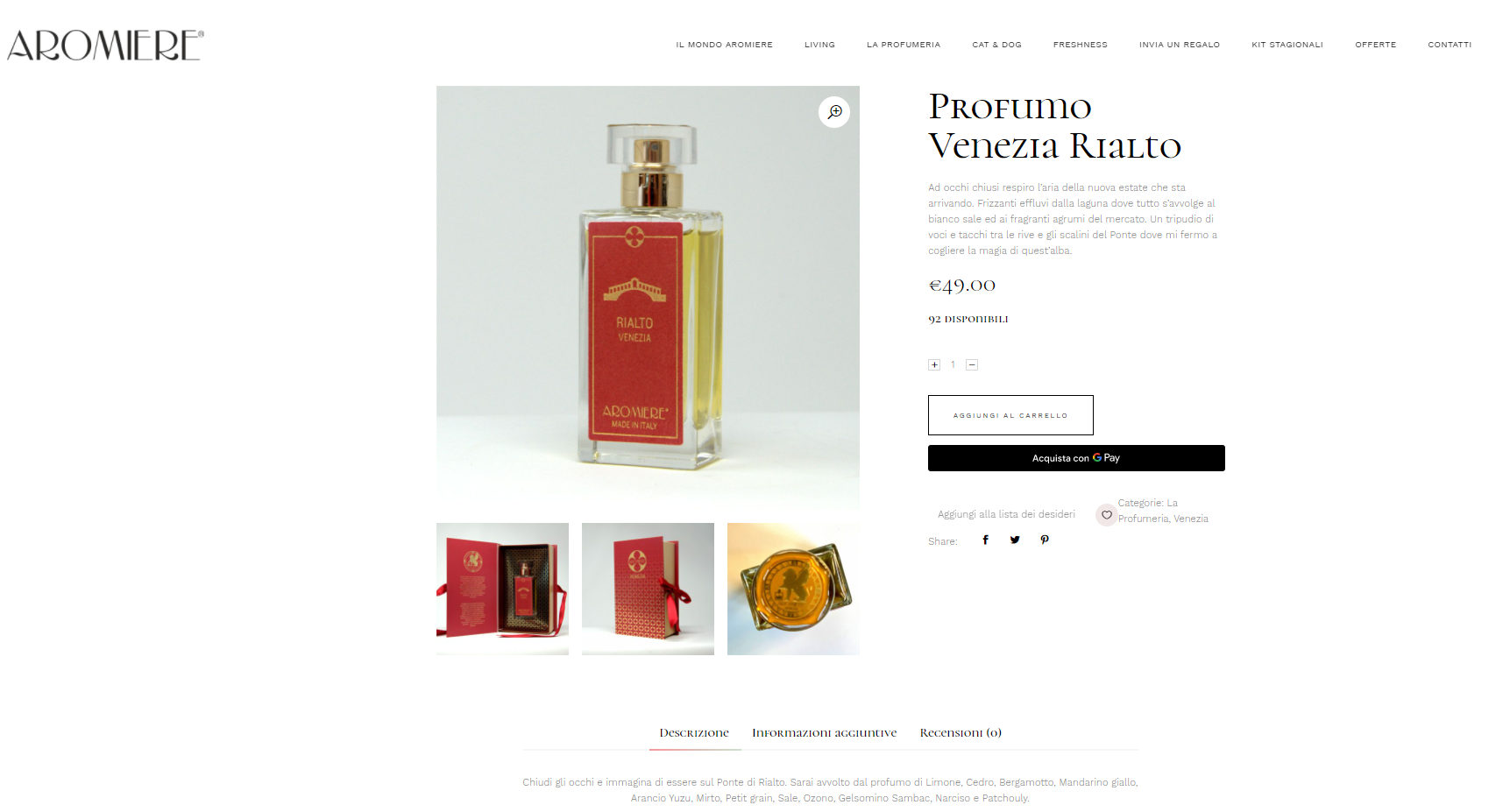This screenshot has height=812, width=1510.
Task: Select the Descrizione tab
Action: coord(694,732)
